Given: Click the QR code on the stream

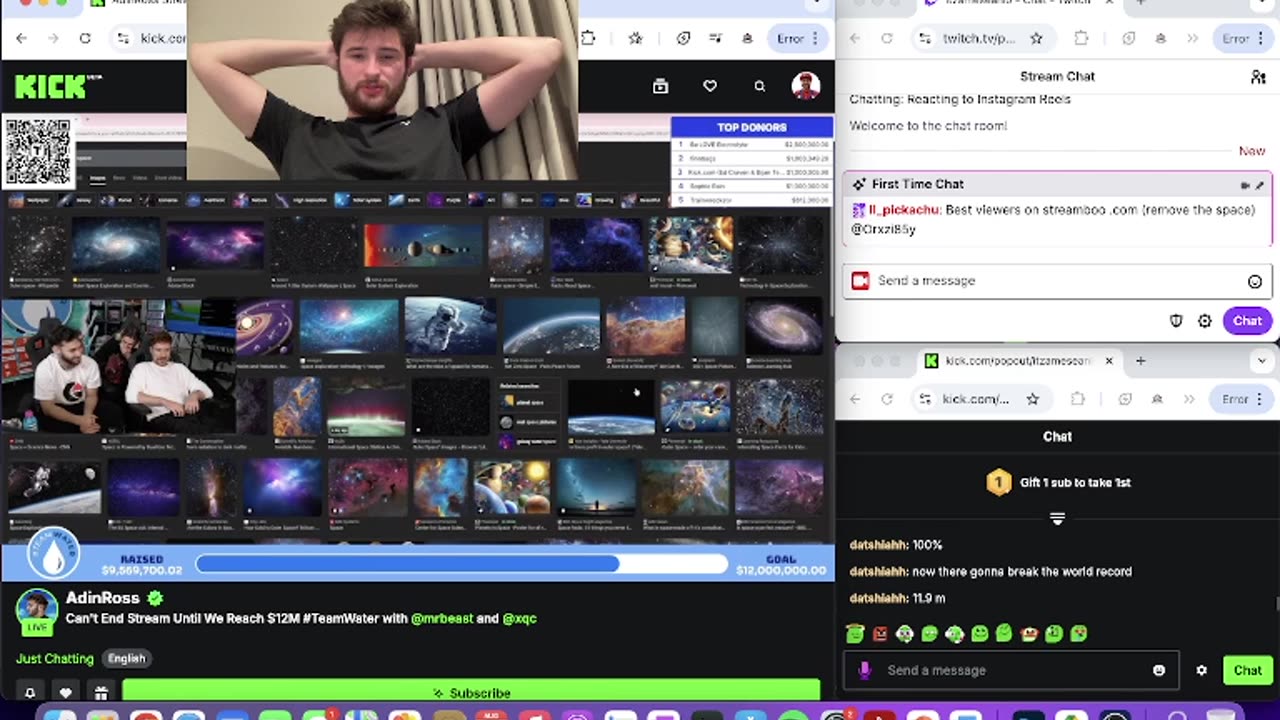Looking at the screenshot, I should [x=38, y=151].
